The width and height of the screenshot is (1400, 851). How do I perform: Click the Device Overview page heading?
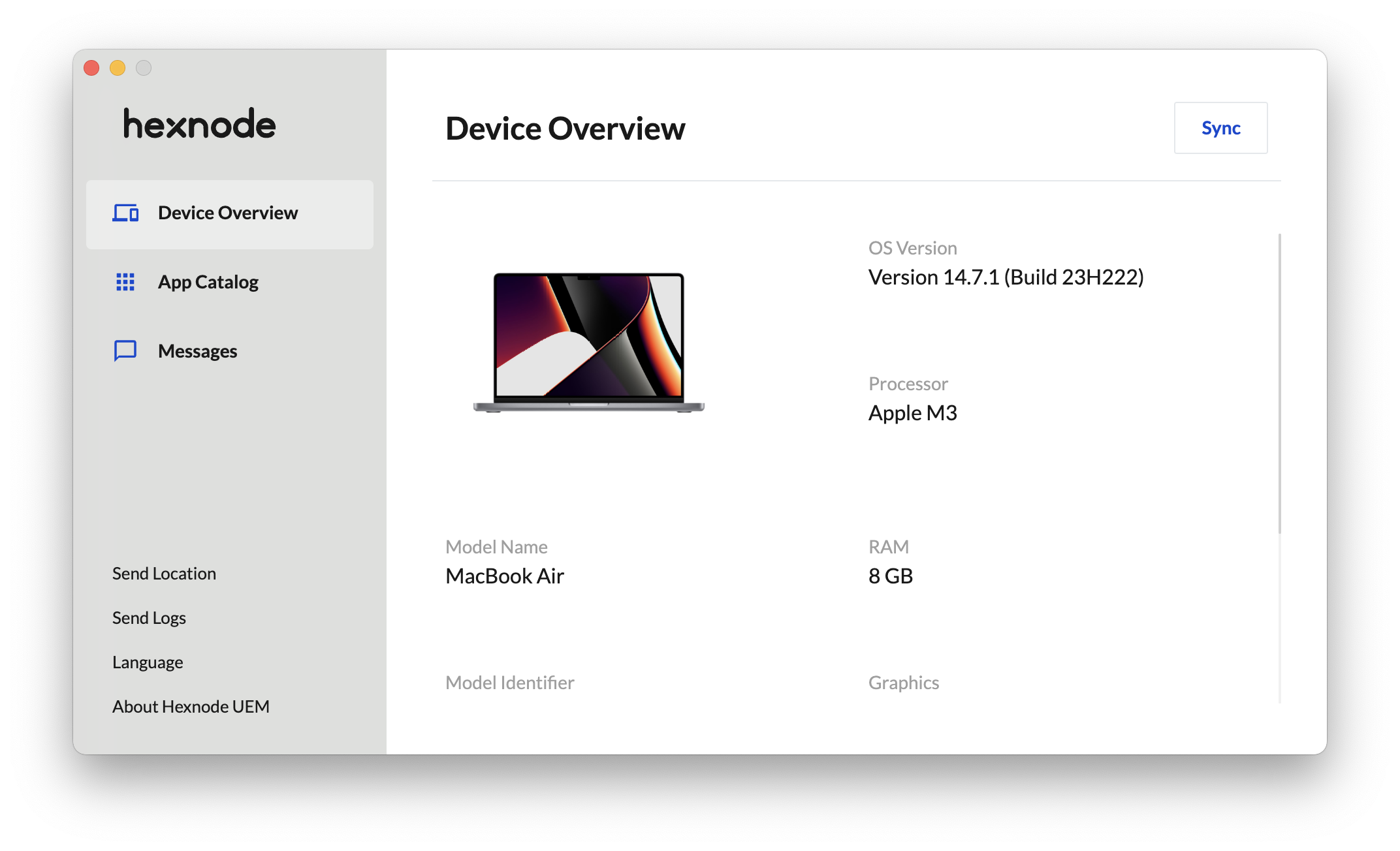[565, 129]
